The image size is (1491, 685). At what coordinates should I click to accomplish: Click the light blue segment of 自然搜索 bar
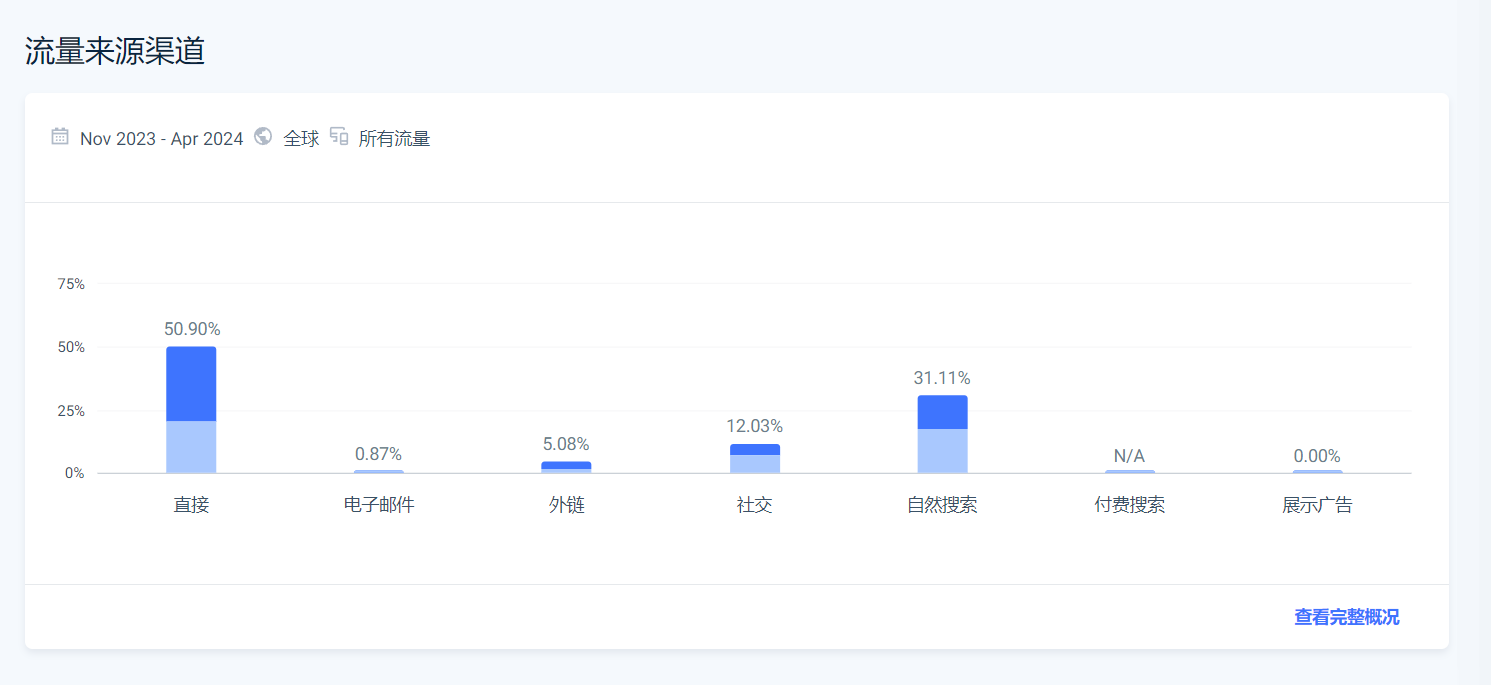[x=942, y=451]
